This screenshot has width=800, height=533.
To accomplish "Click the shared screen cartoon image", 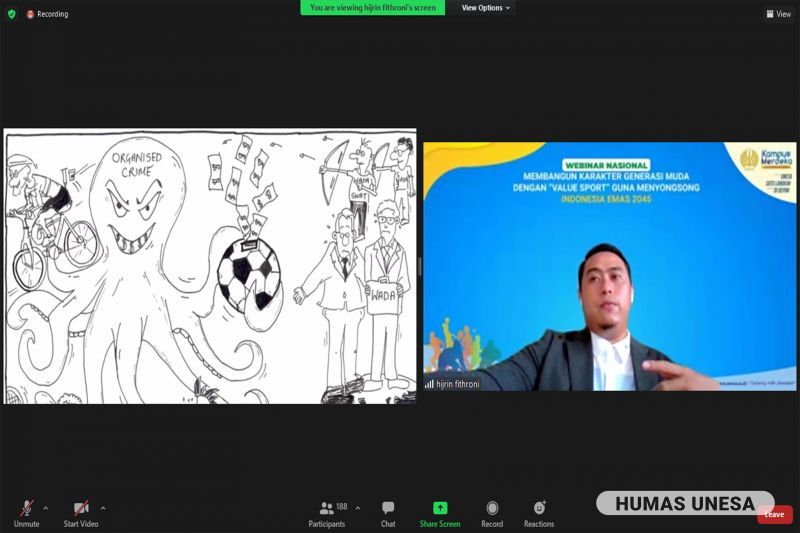I will pos(210,266).
